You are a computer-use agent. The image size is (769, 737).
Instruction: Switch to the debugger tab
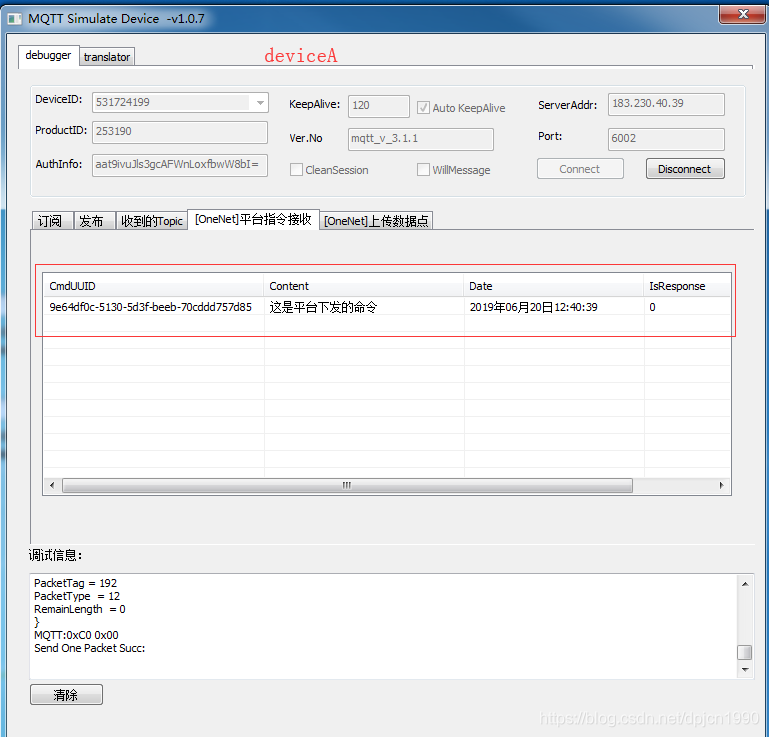click(x=48, y=55)
